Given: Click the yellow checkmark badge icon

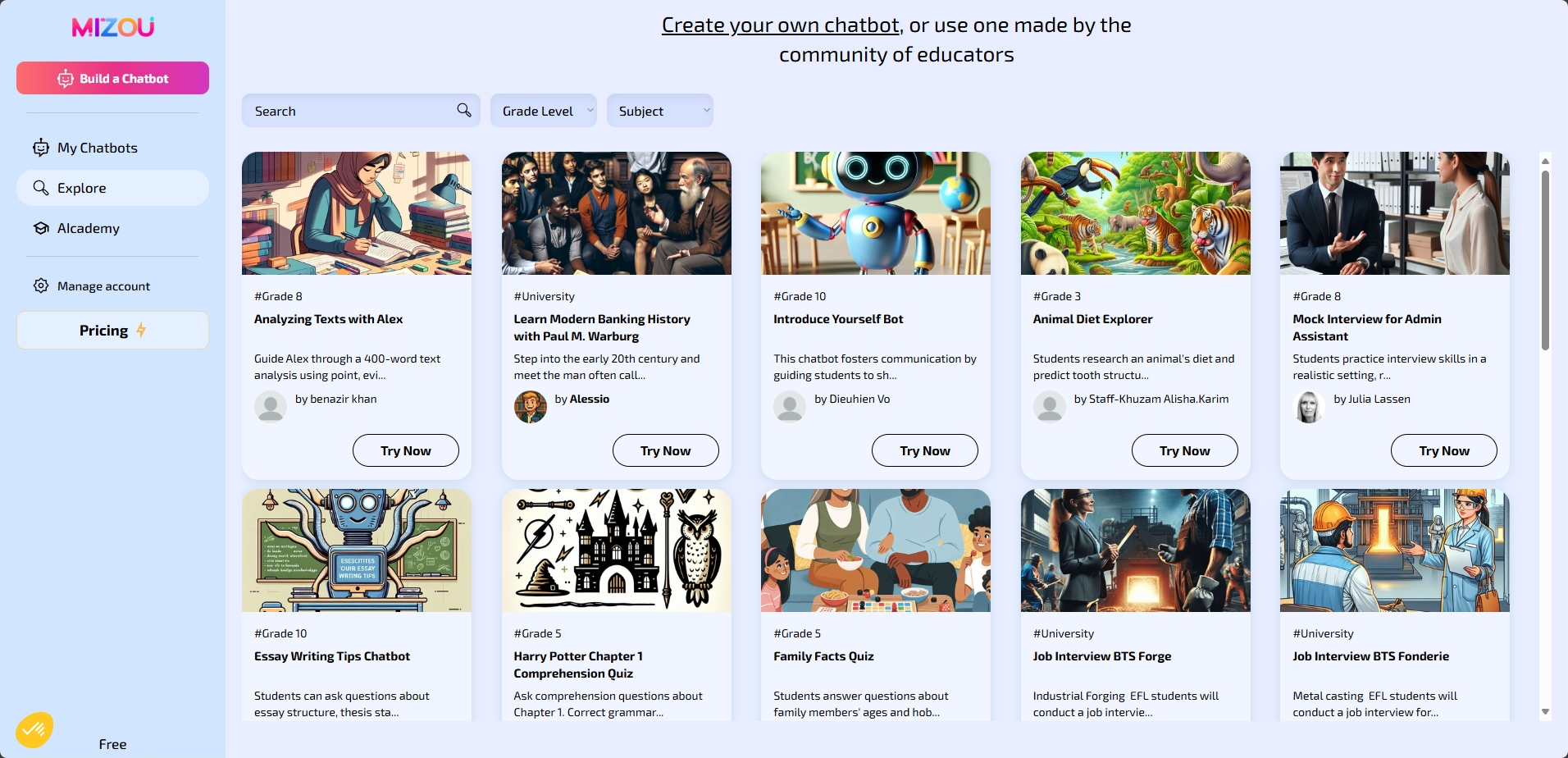Looking at the screenshot, I should 34,729.
